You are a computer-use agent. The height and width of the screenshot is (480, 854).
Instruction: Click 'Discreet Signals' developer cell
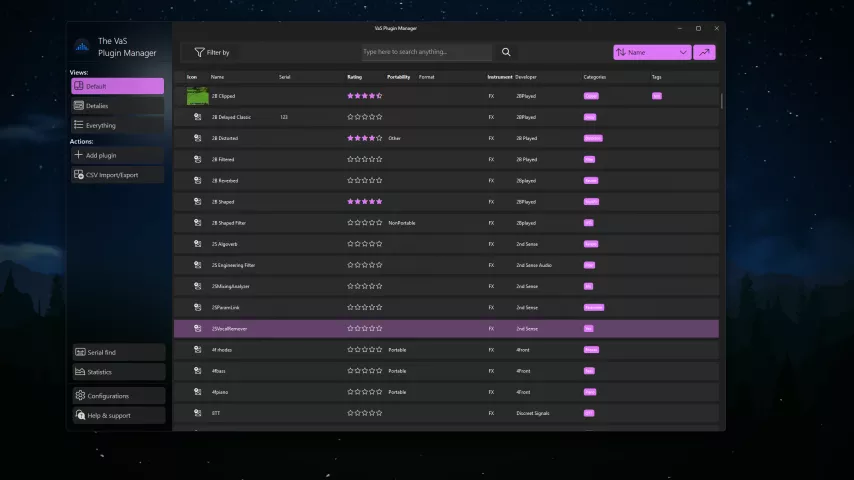point(533,413)
